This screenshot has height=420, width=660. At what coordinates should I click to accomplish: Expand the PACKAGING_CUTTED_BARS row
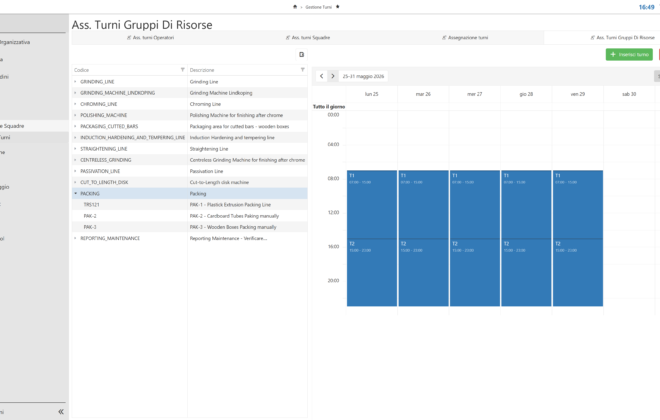(75, 126)
